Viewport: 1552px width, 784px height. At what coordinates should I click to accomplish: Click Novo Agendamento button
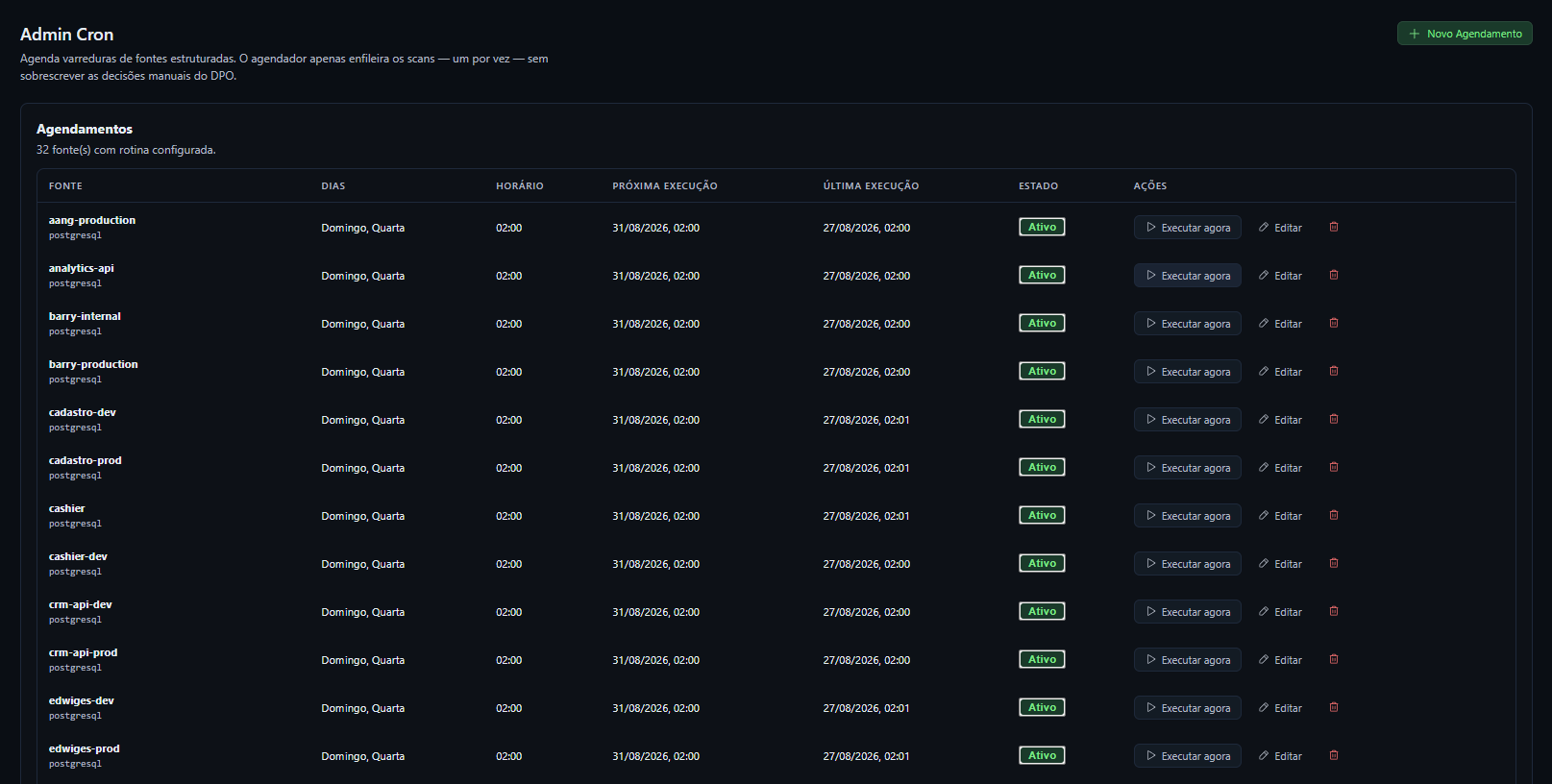pos(1465,34)
